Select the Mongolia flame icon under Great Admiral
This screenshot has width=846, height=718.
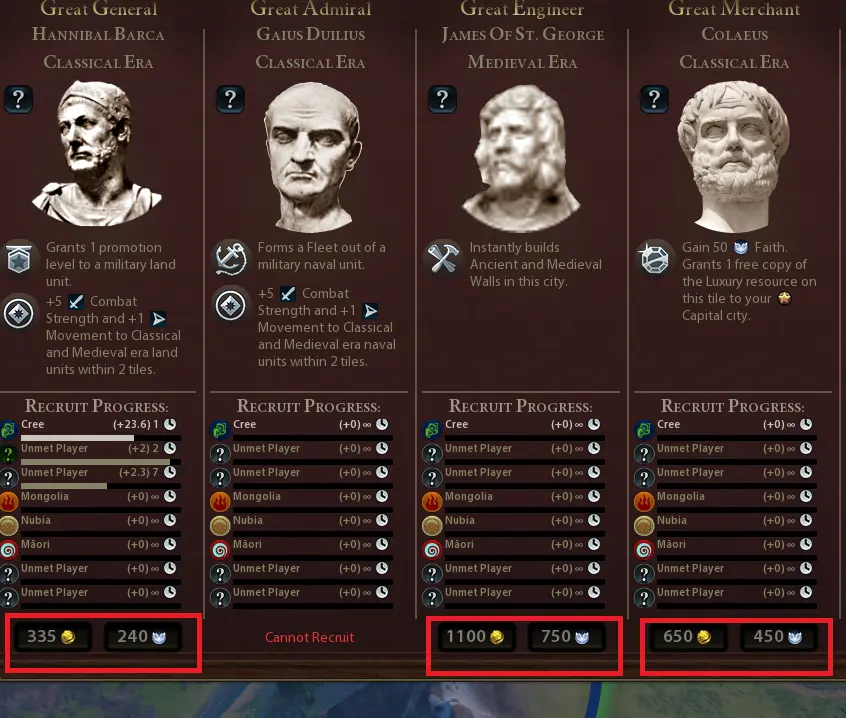coord(220,501)
